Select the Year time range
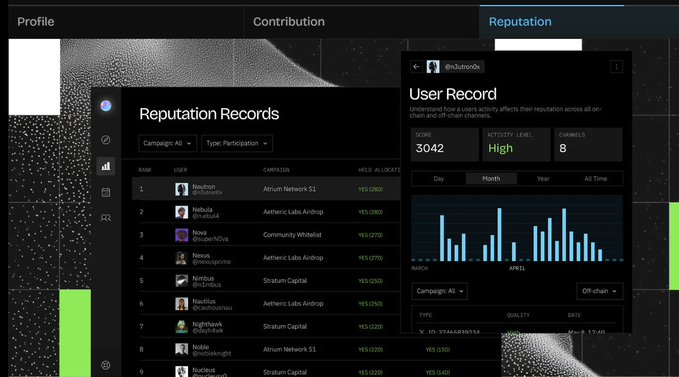679x377 pixels. [543, 179]
